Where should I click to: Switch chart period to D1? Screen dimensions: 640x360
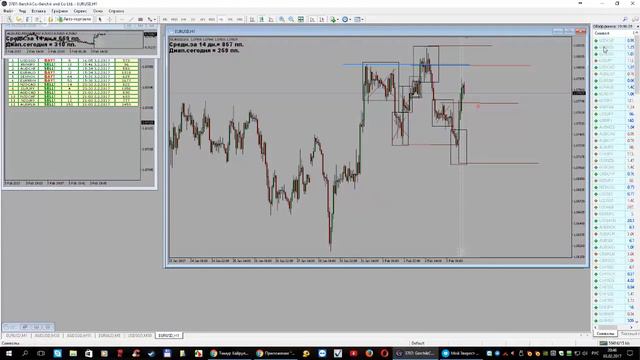coord(221,19)
